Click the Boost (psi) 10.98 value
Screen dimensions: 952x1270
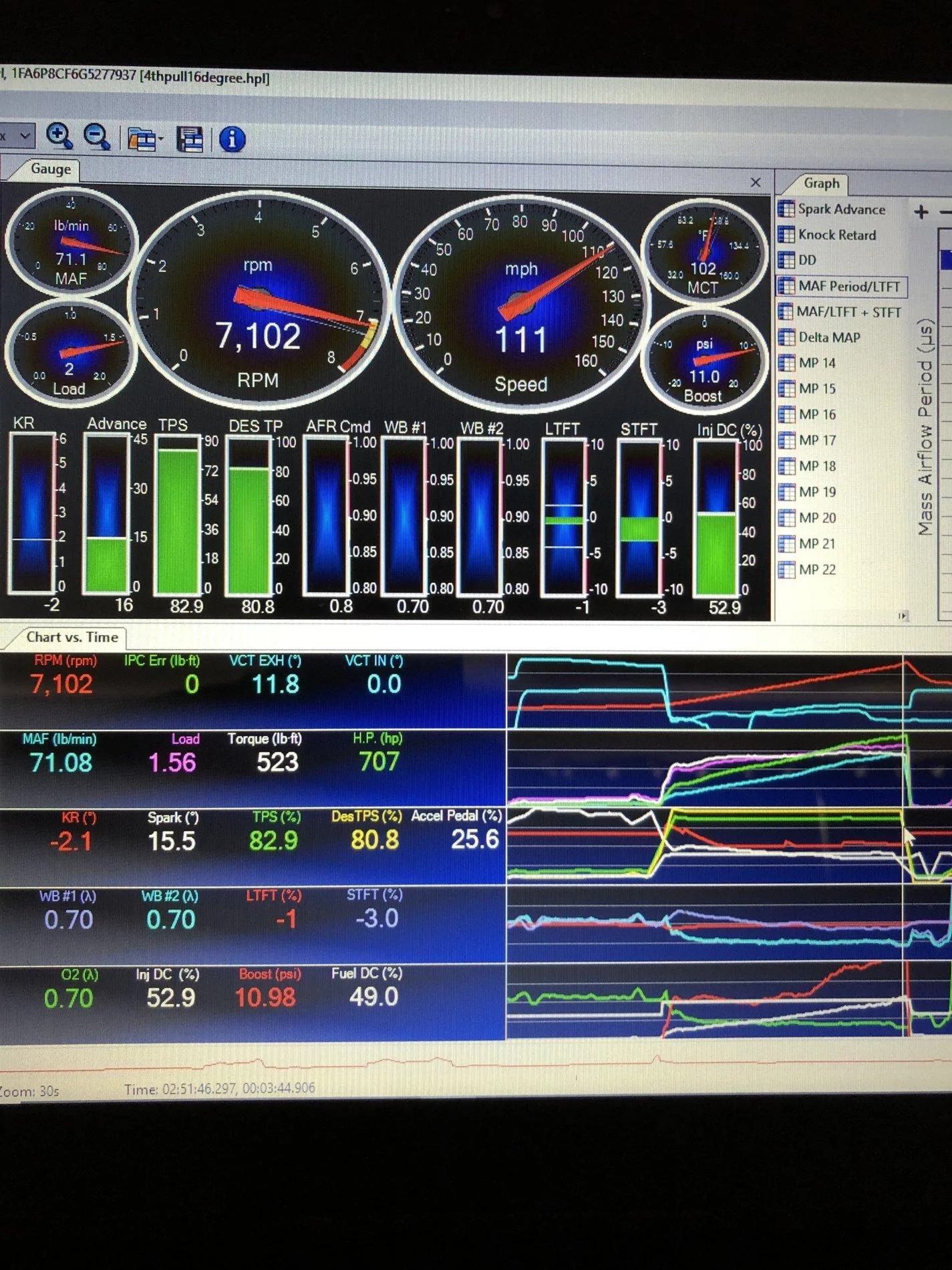coord(265,998)
